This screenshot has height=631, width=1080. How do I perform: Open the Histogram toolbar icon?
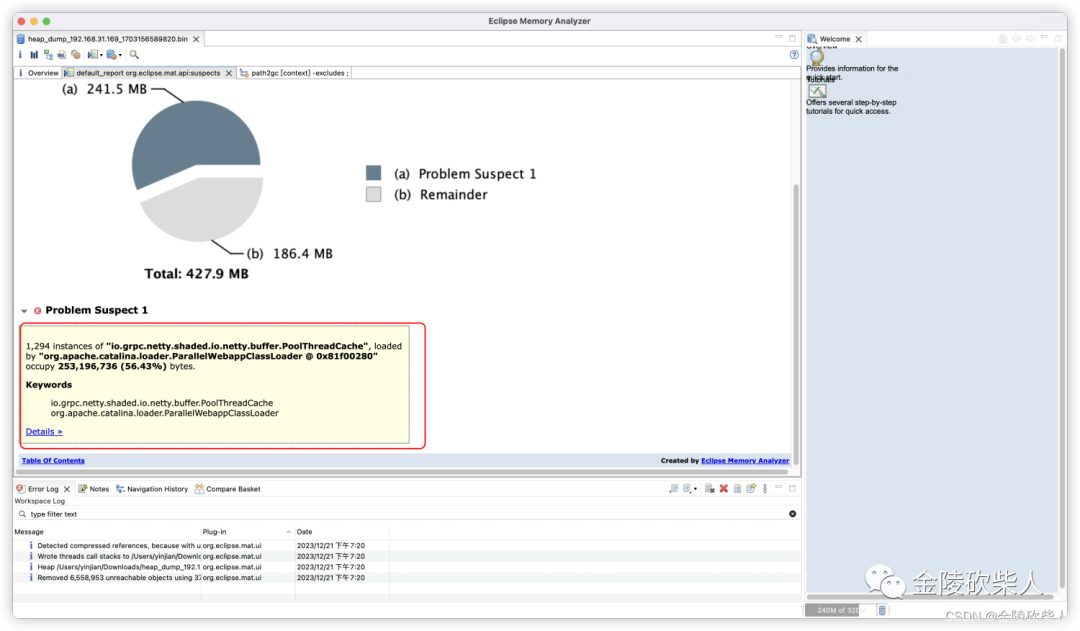[34, 54]
